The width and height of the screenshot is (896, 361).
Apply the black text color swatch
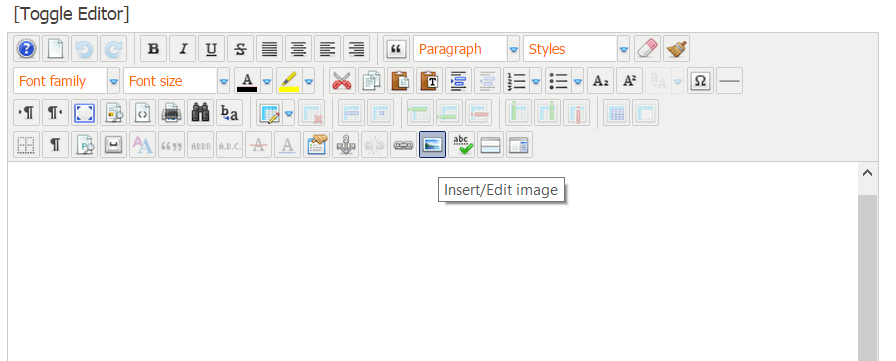tap(247, 81)
